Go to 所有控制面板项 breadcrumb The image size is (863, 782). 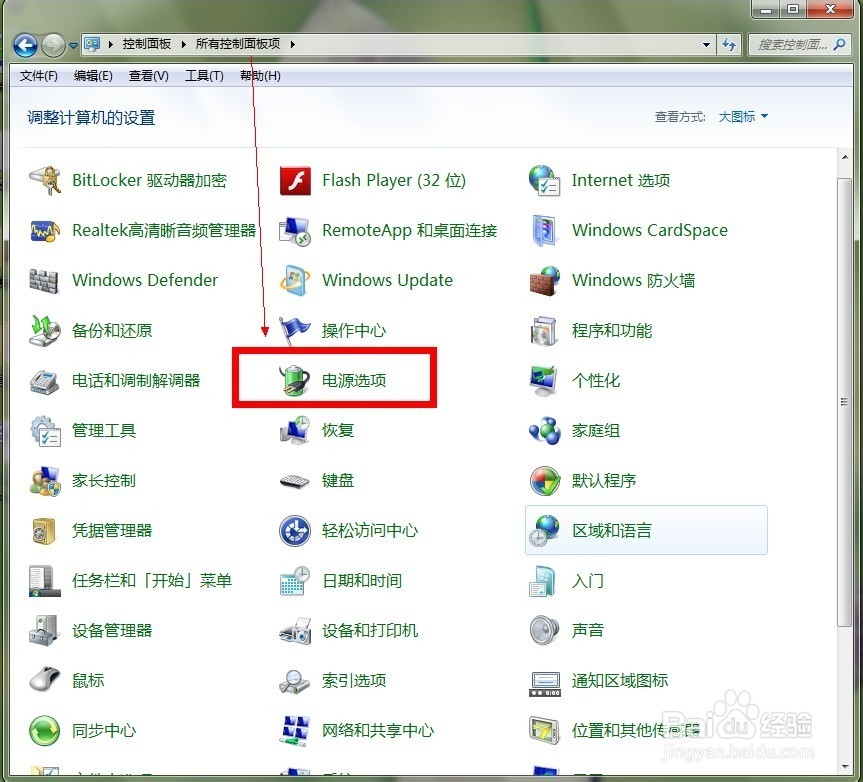point(238,44)
